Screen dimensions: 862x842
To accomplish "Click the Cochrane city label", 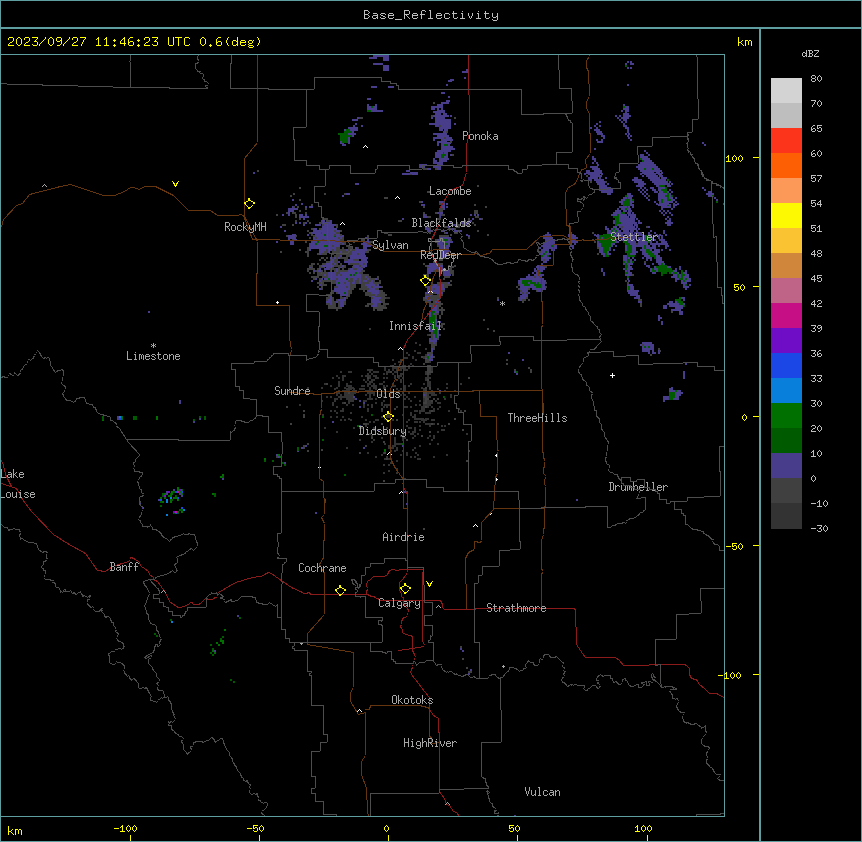I will [322, 568].
